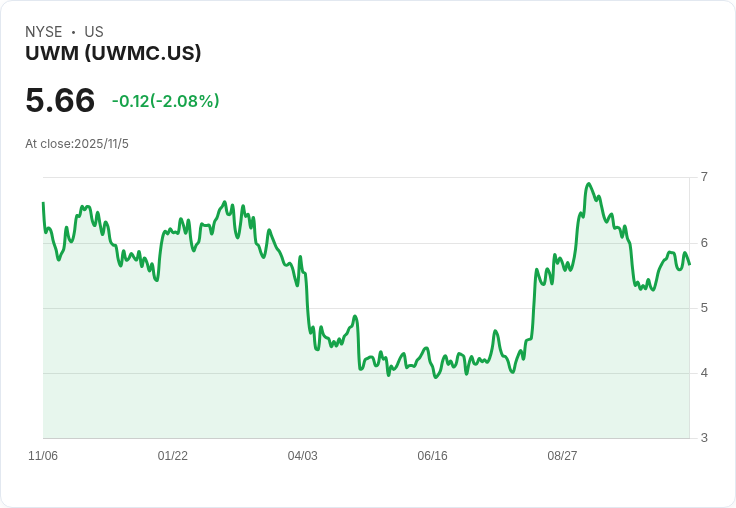Click the chart's highest peak near 7
This screenshot has height=508, width=736.
point(589,184)
